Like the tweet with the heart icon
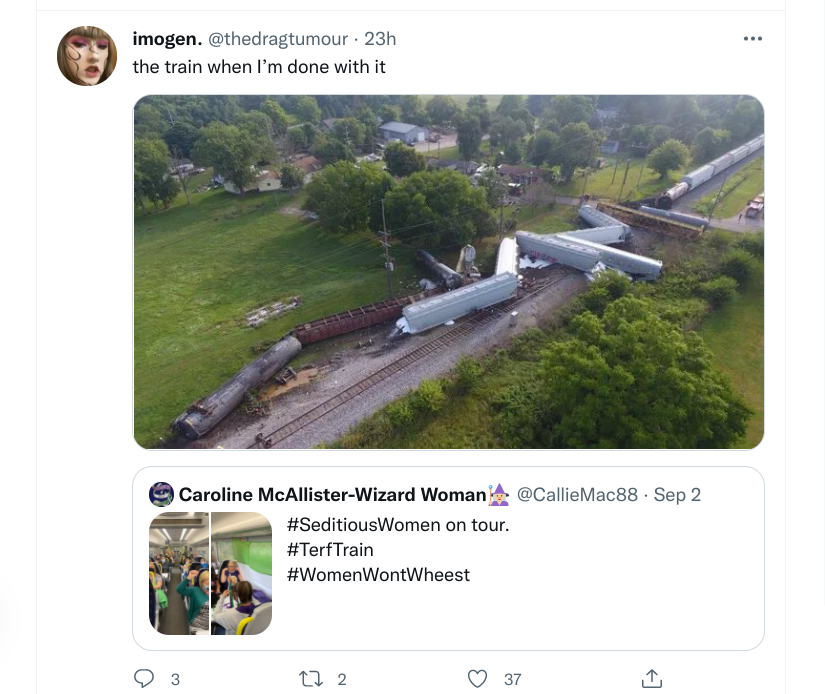 point(478,679)
